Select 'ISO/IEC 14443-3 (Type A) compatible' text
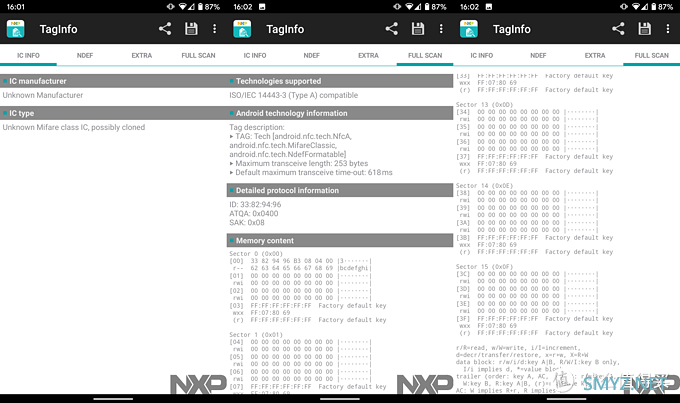Image resolution: width=680 pixels, height=403 pixels. click(x=294, y=95)
